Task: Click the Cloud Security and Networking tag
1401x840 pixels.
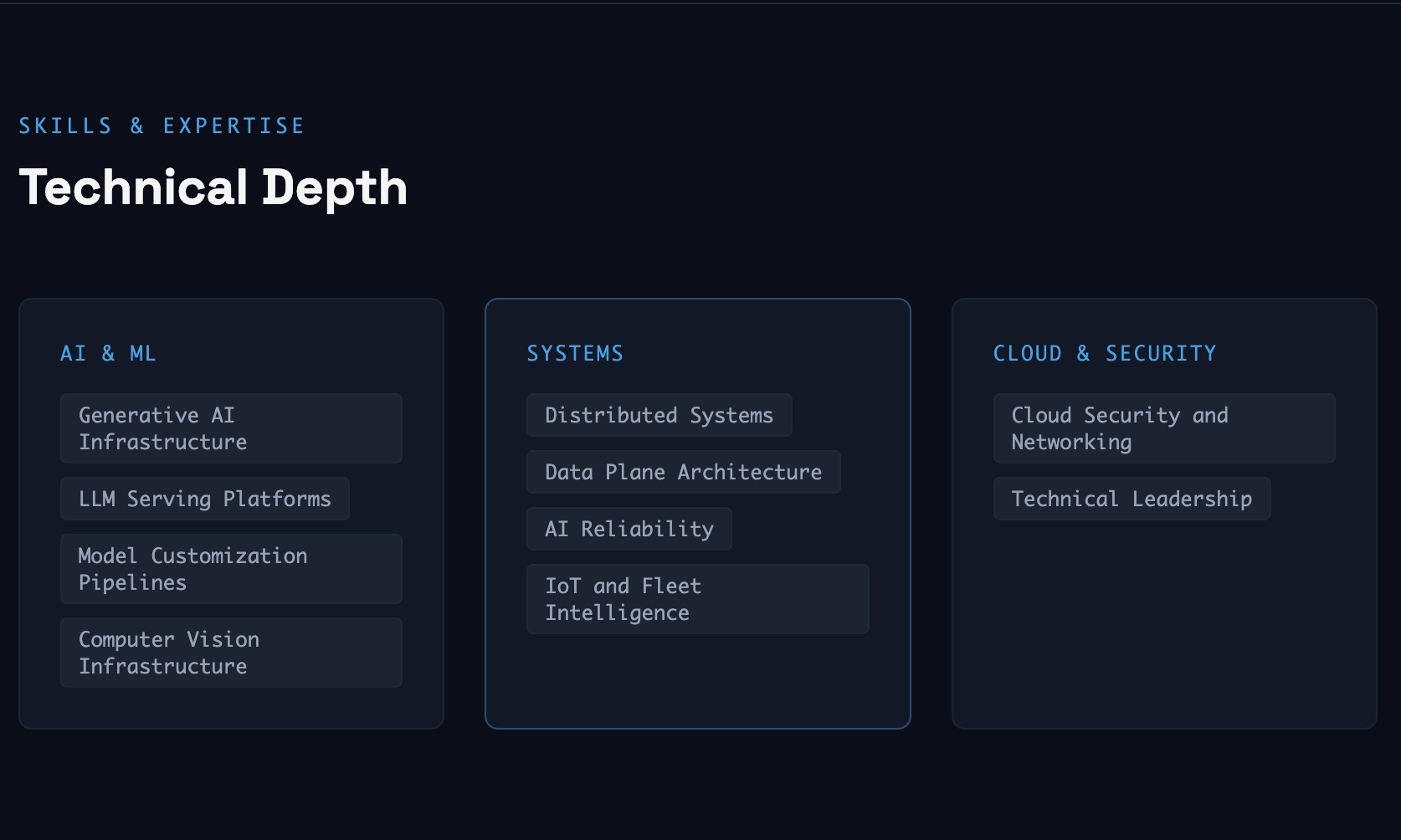Action: (x=1164, y=428)
